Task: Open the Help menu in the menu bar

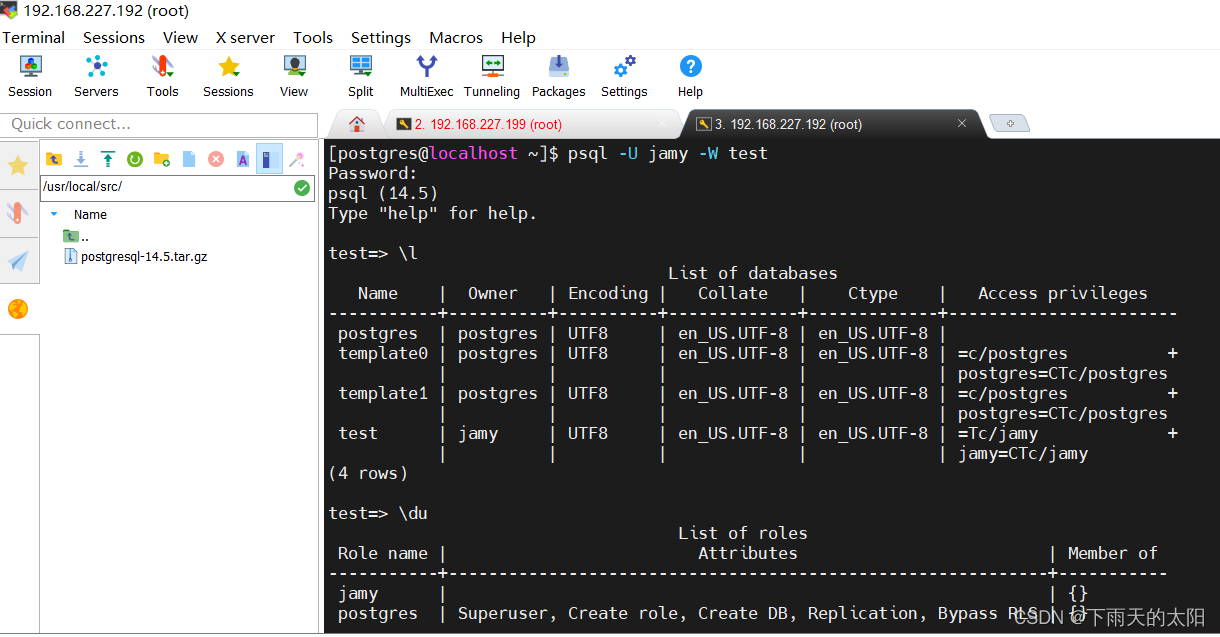Action: tap(518, 37)
